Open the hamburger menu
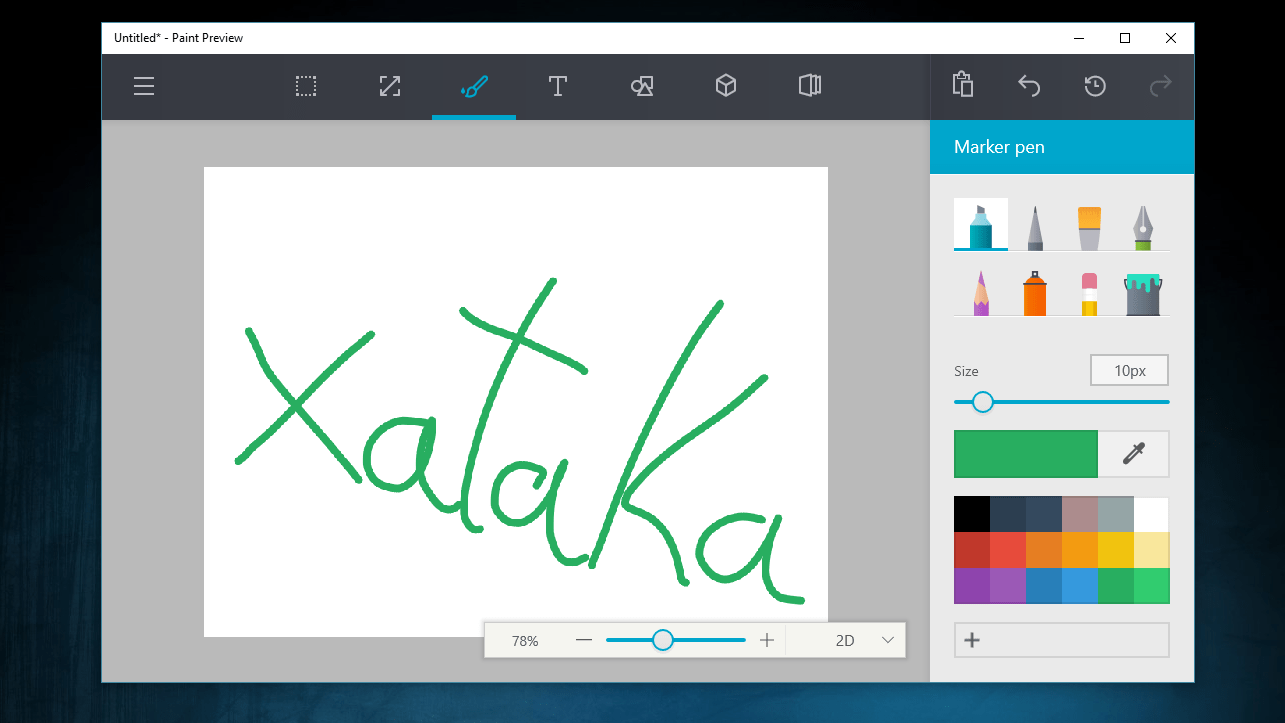 point(144,86)
